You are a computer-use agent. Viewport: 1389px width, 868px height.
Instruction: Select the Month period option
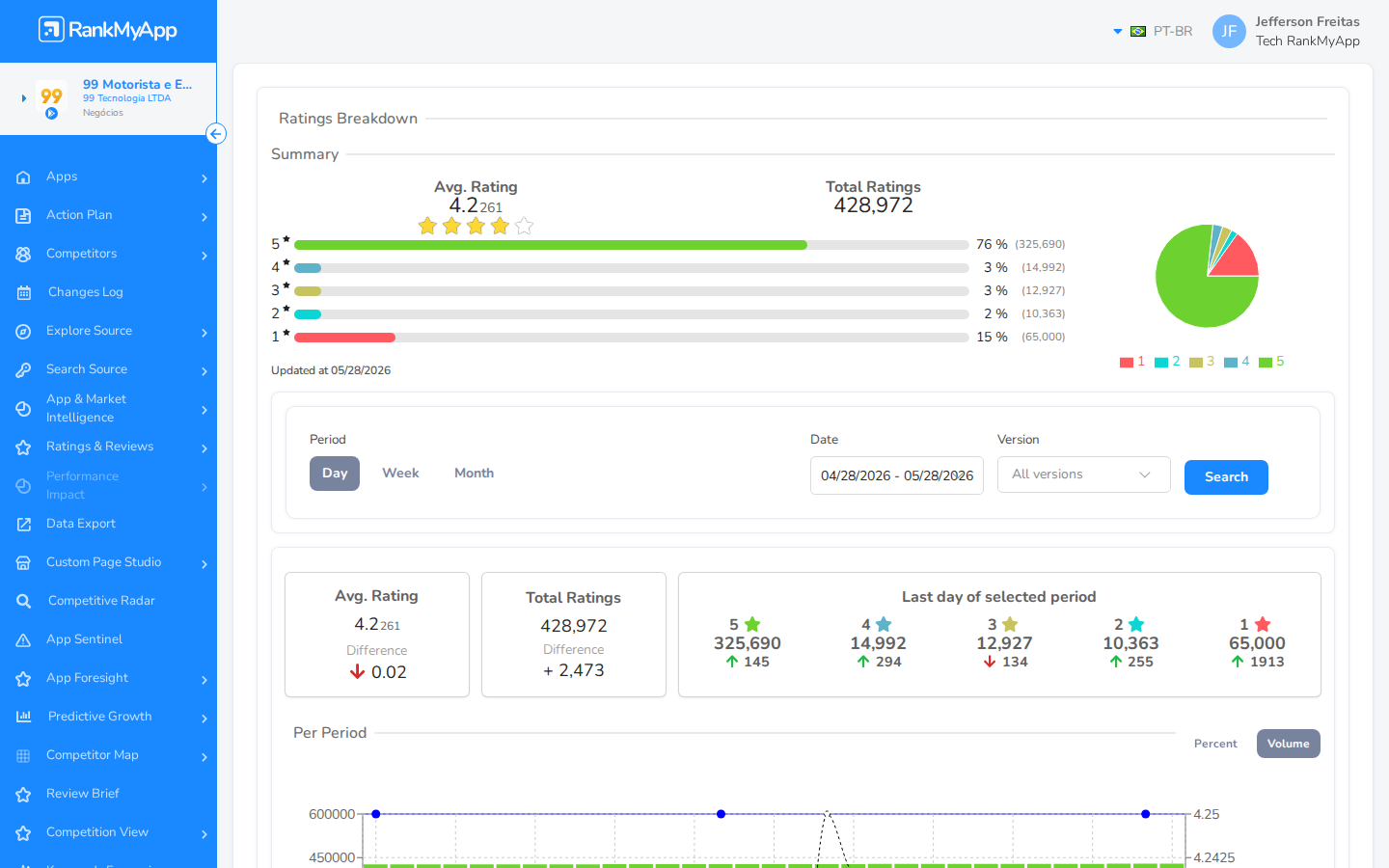474,474
